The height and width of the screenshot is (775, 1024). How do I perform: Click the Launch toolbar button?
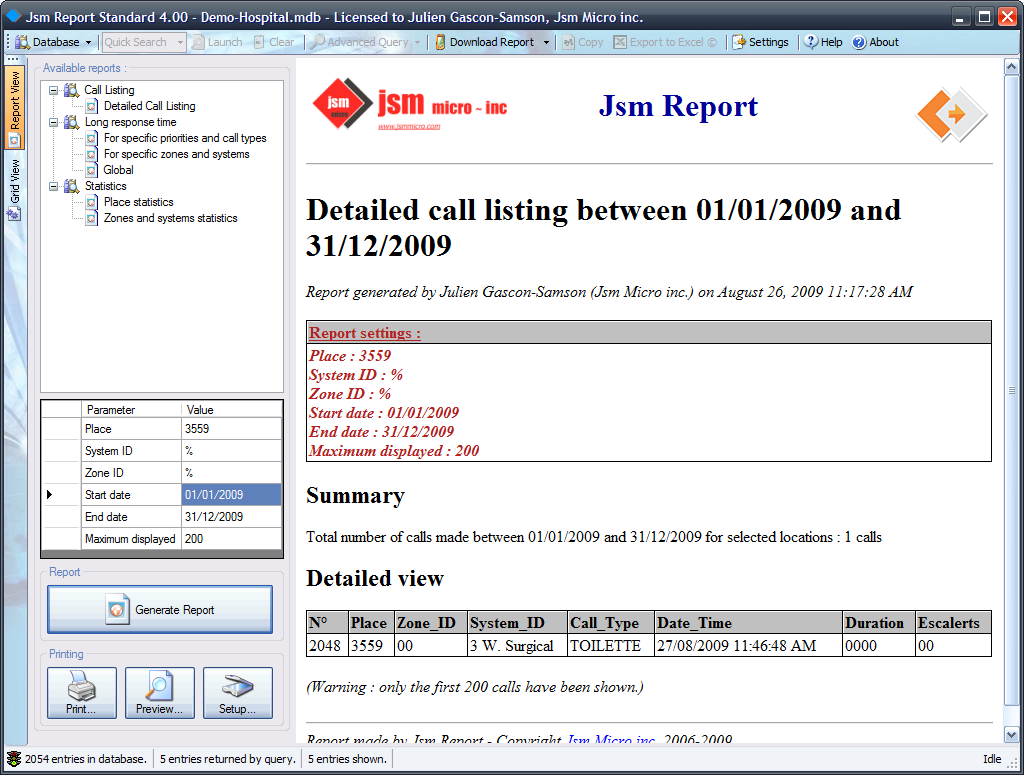(x=217, y=42)
